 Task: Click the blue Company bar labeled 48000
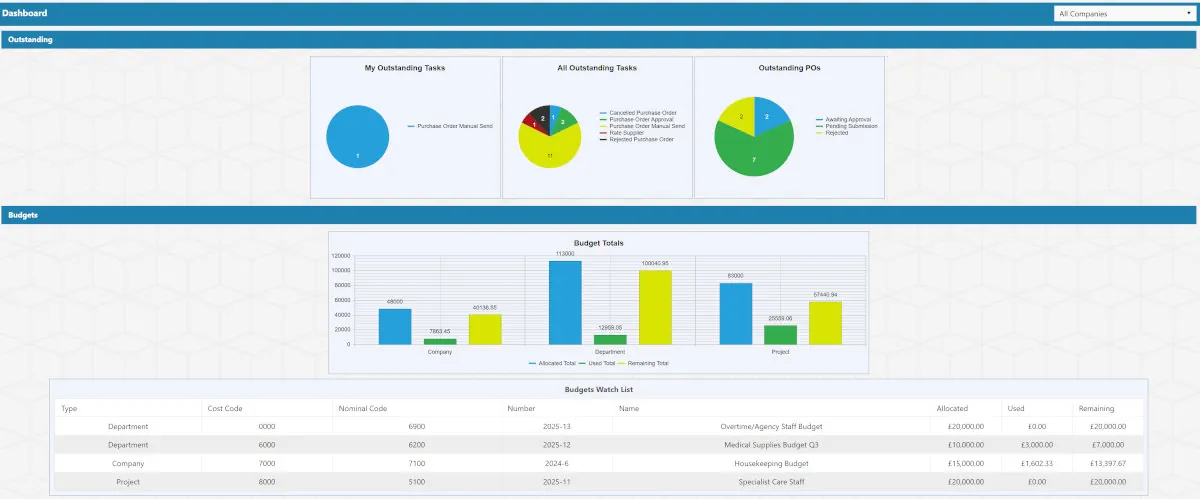click(395, 326)
